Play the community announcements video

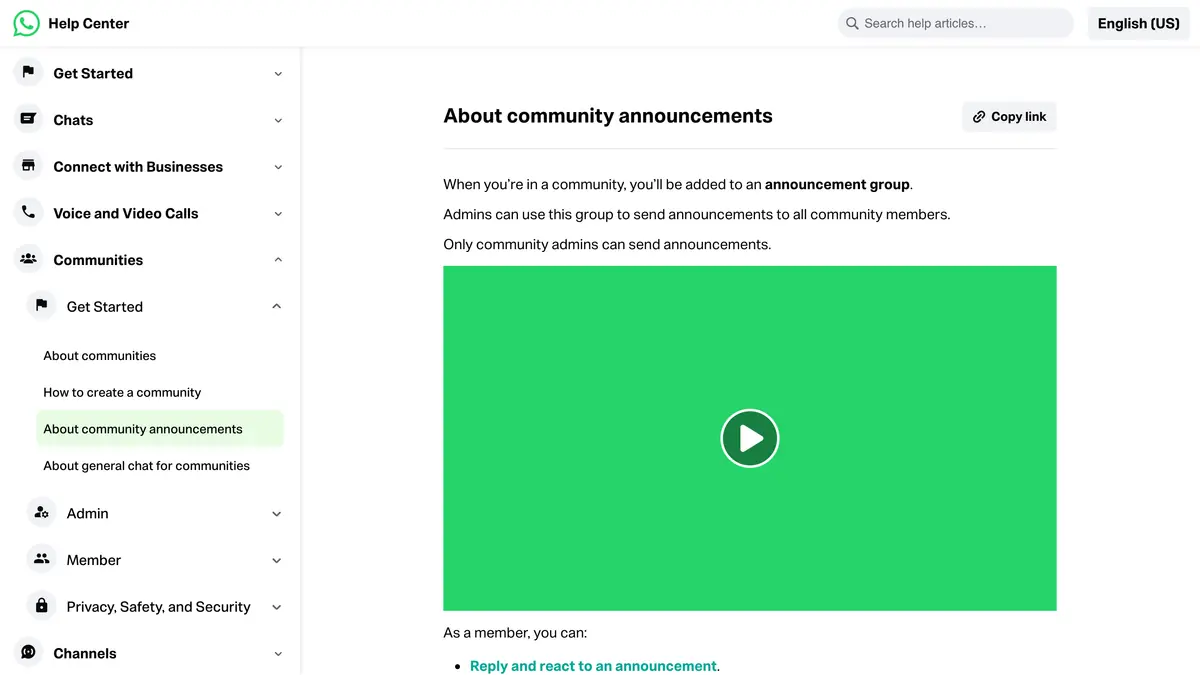[x=750, y=438]
